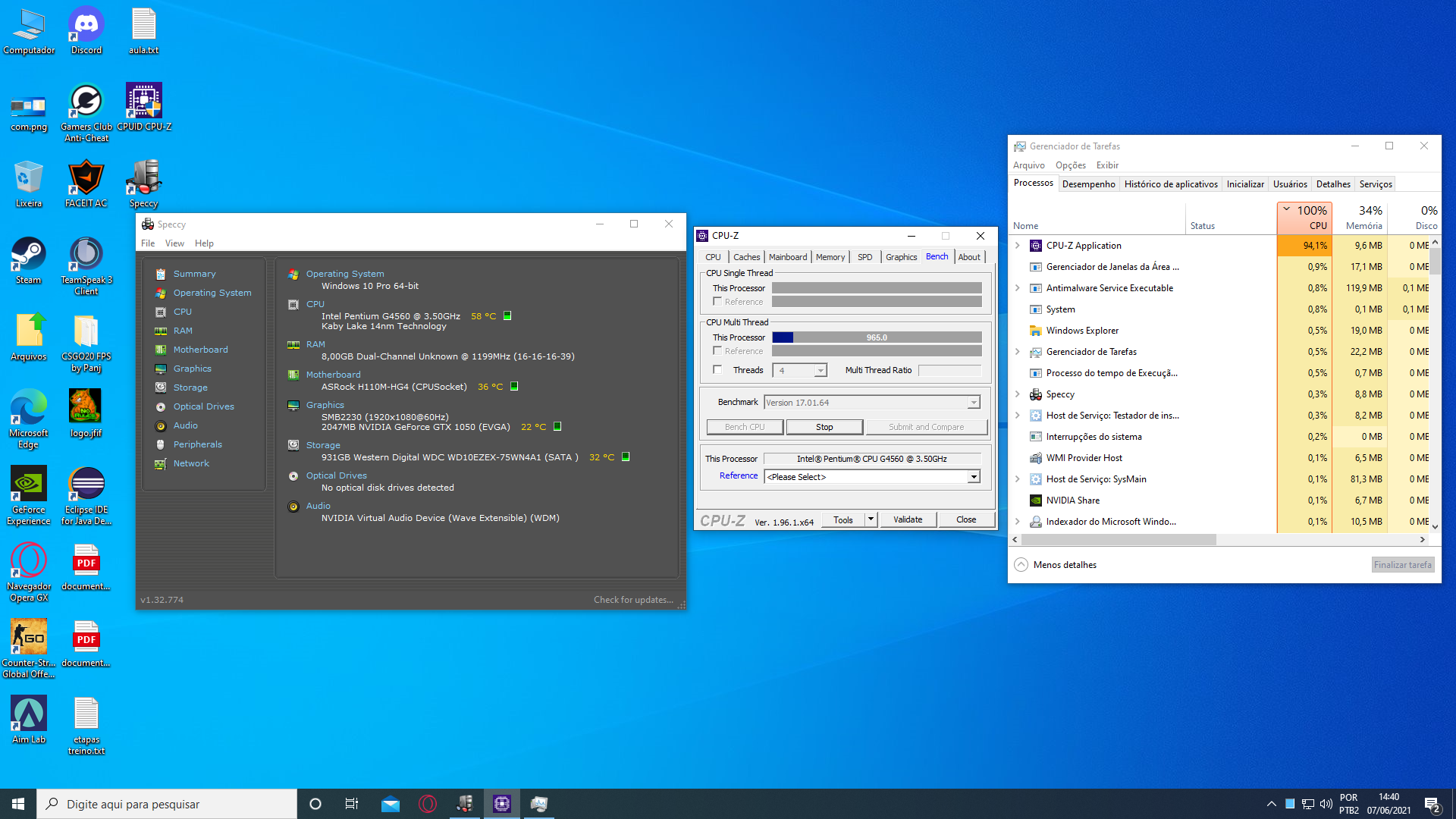Select the Storage sidebar icon in Speccy
Image resolution: width=1456 pixels, height=819 pixels.
coord(161,388)
